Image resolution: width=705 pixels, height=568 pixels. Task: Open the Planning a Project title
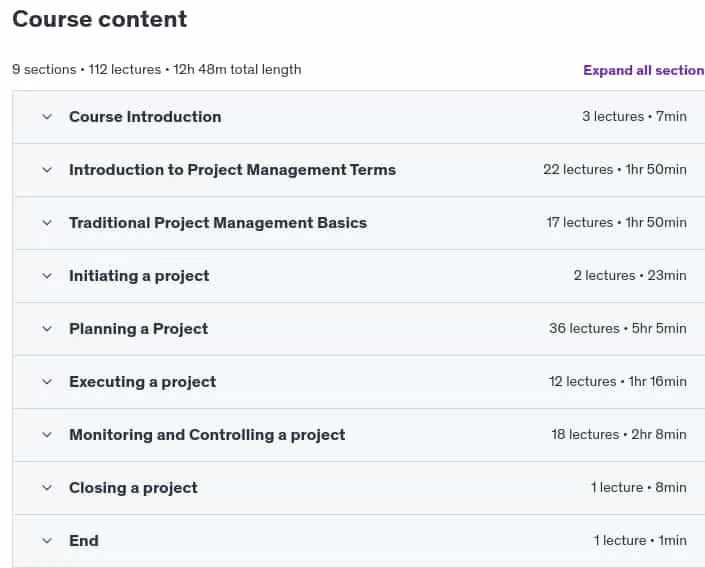pos(138,329)
